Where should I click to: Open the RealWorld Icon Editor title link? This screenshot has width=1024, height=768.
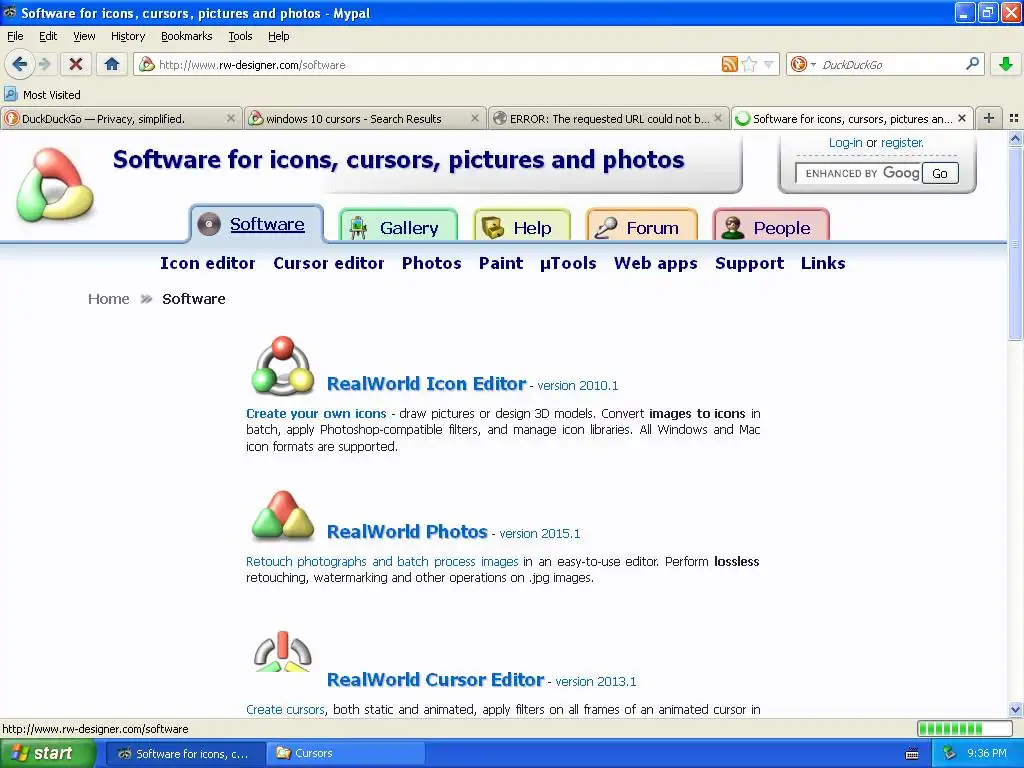[x=426, y=383]
